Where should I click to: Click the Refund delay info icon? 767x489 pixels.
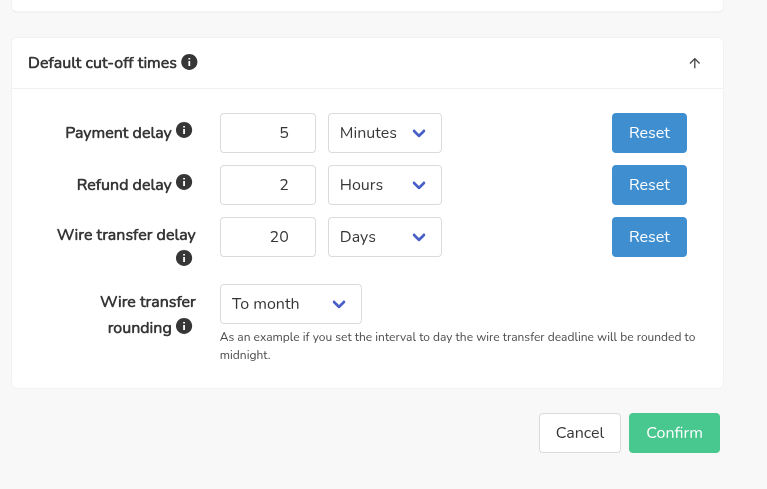tap(184, 183)
